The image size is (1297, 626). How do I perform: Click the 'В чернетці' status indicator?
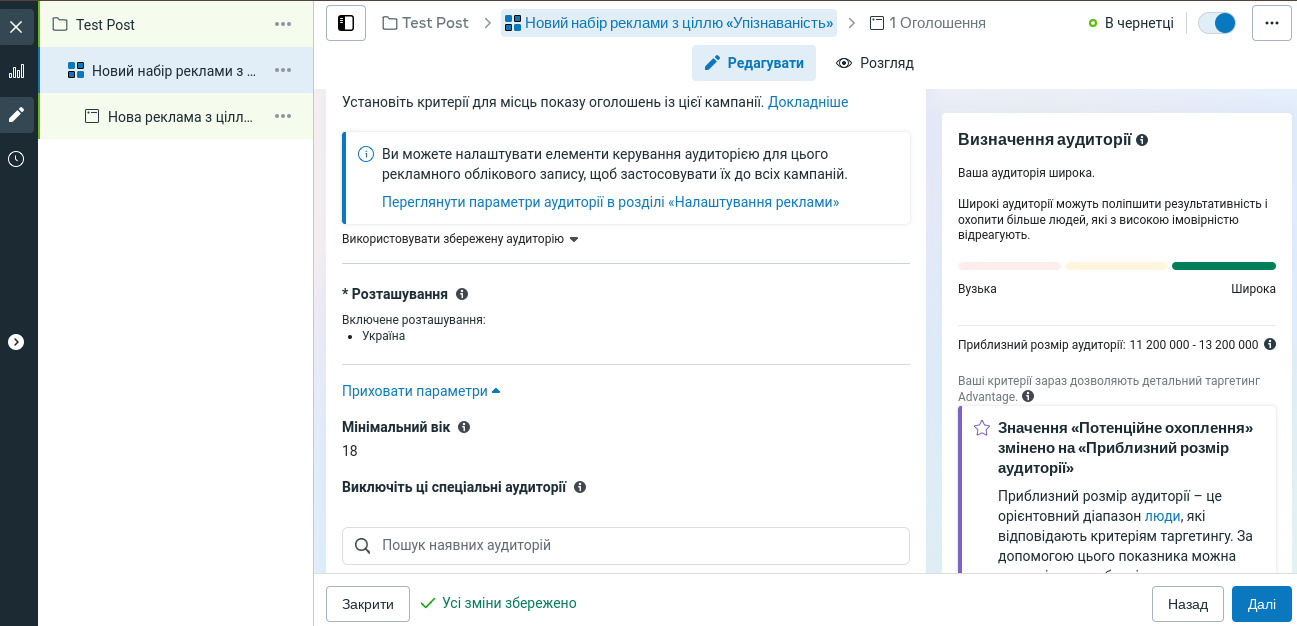[x=1131, y=22]
